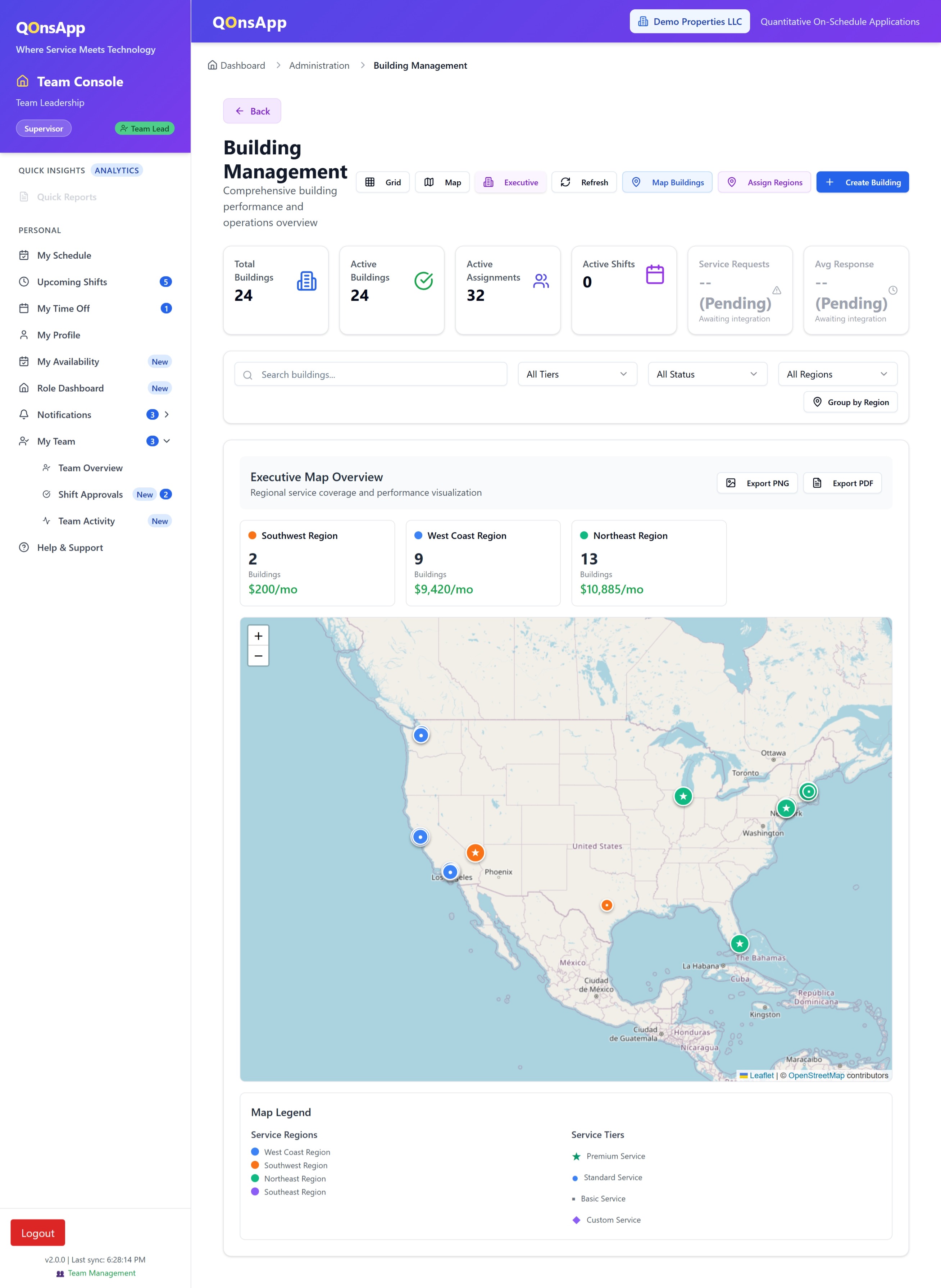Click Export PDF button
Viewport: 941px width, 1288px height.
point(842,483)
